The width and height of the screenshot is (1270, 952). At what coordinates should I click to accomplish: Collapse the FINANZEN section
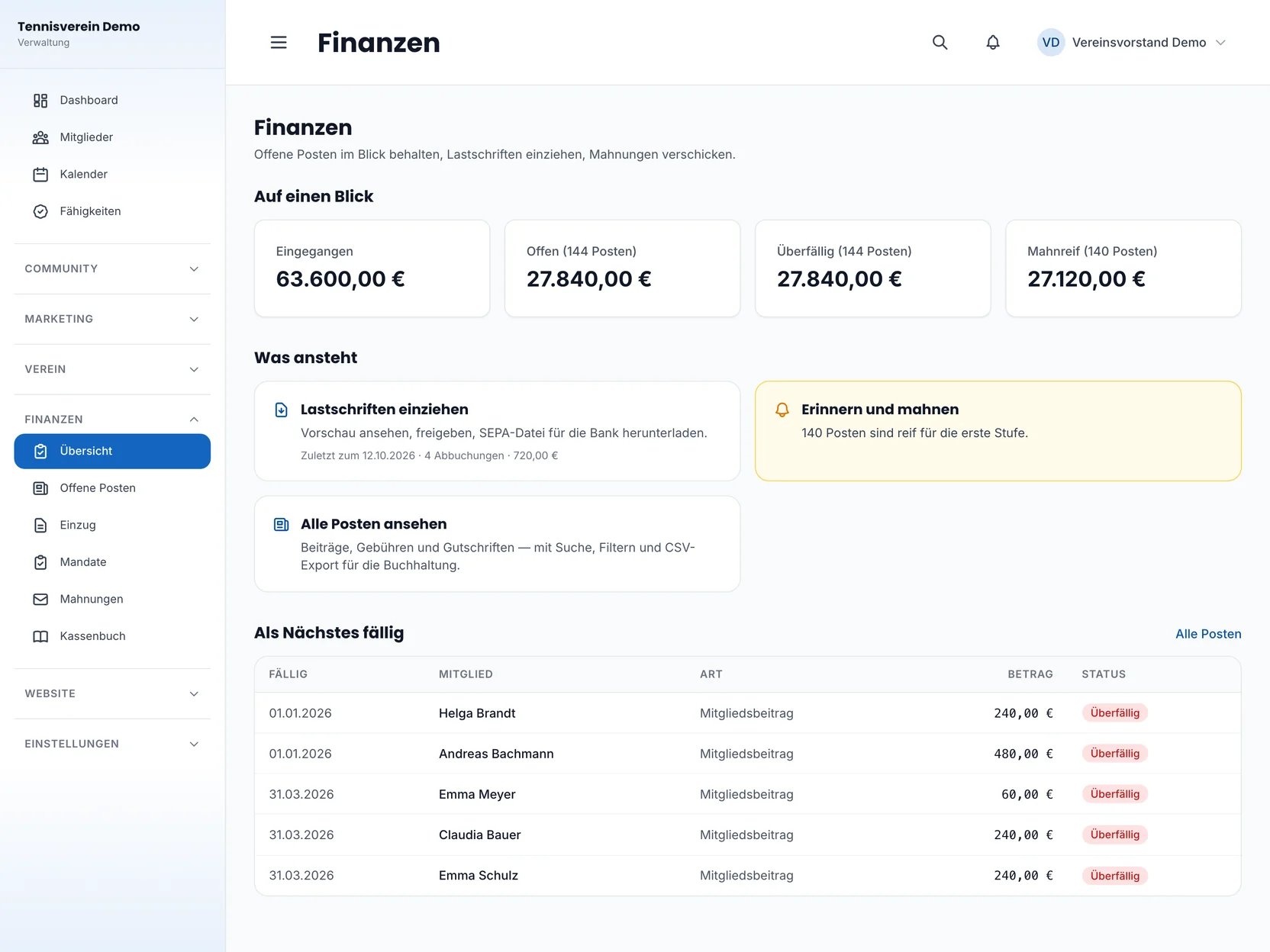click(112, 419)
